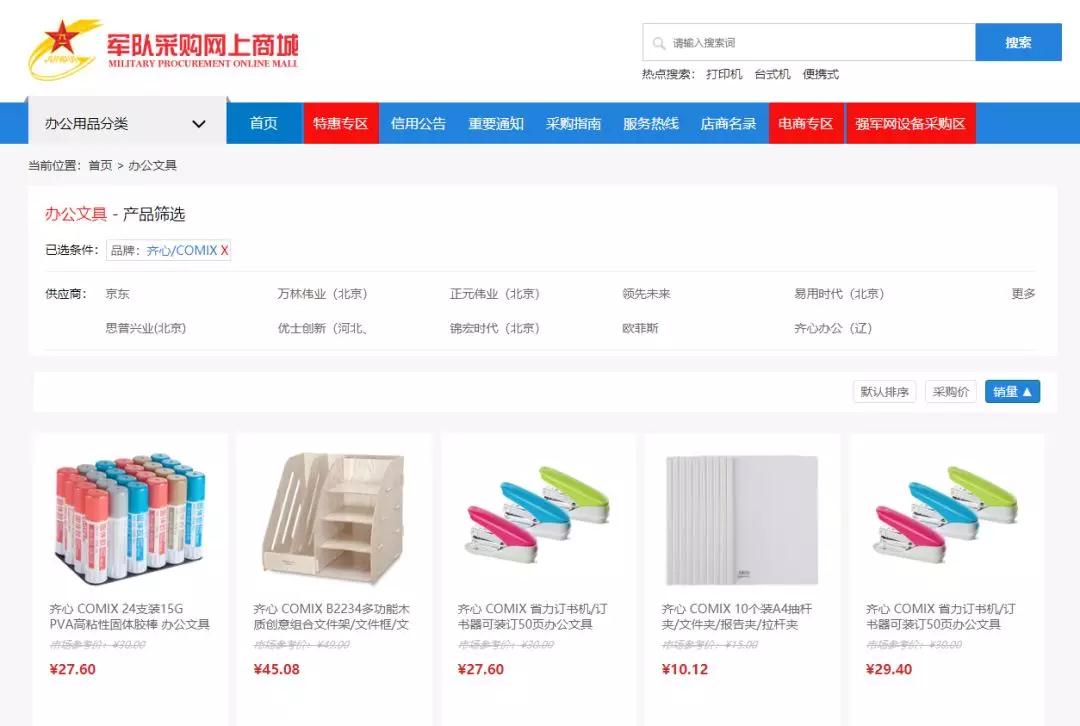1080x726 pixels.
Task: Click the blue 搜索 search button
Action: tap(1018, 43)
